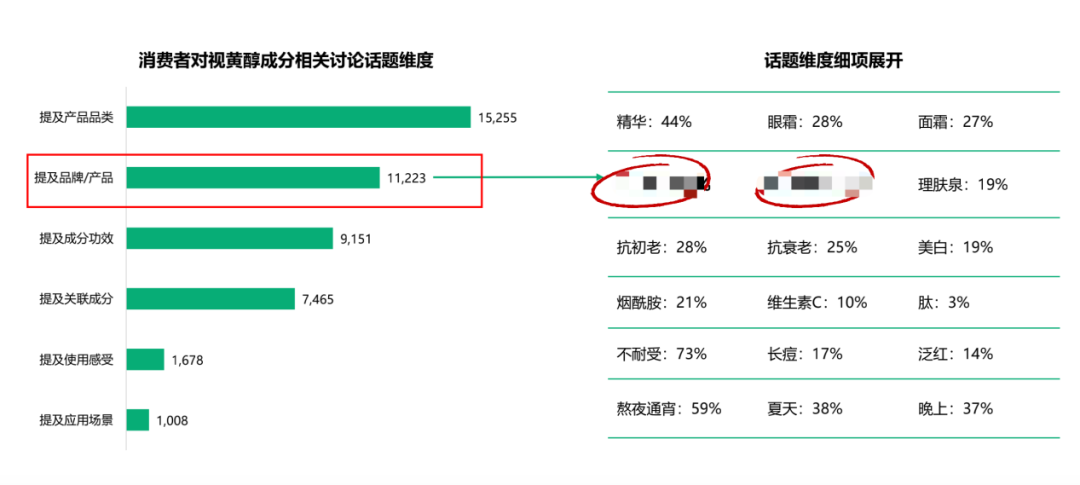Select the 11,223 value label
This screenshot has width=1080, height=485.
[406, 178]
